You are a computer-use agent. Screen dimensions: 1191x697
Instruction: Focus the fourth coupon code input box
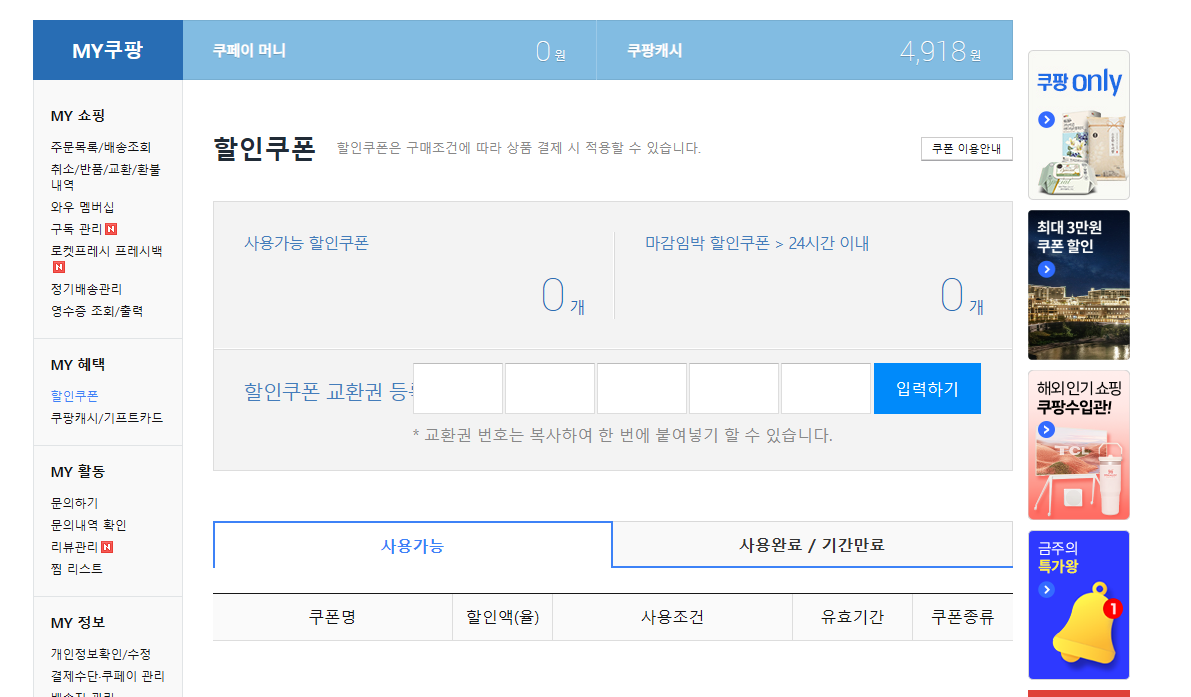734,389
